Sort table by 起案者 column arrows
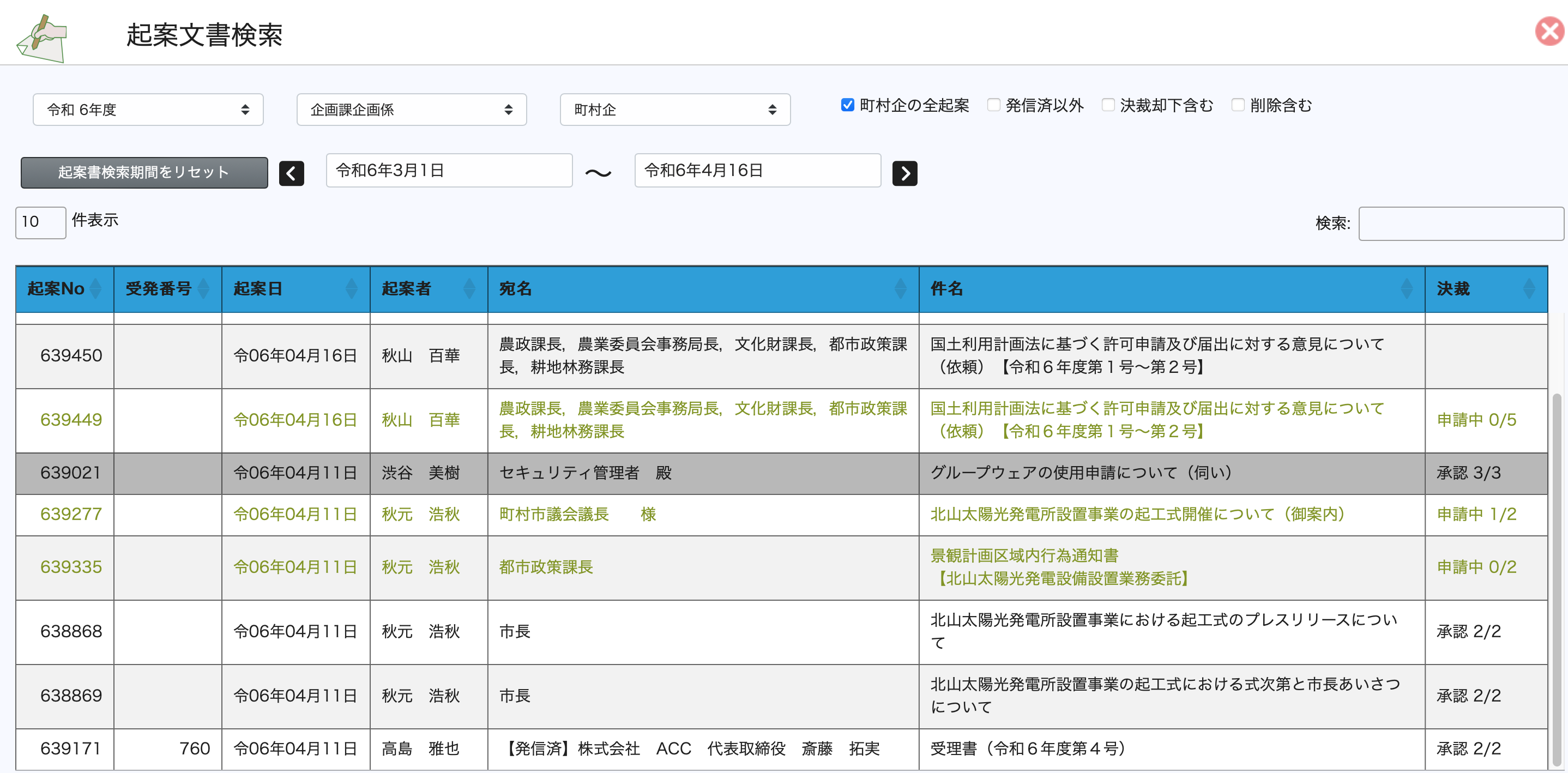 click(469, 288)
